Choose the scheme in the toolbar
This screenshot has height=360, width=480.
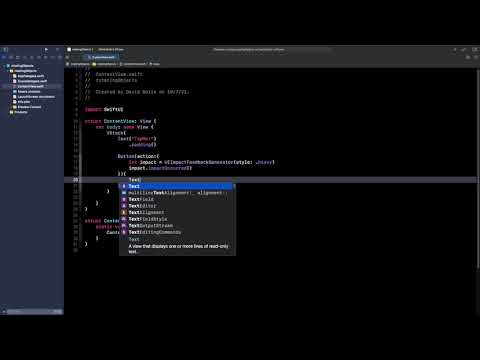(80, 50)
